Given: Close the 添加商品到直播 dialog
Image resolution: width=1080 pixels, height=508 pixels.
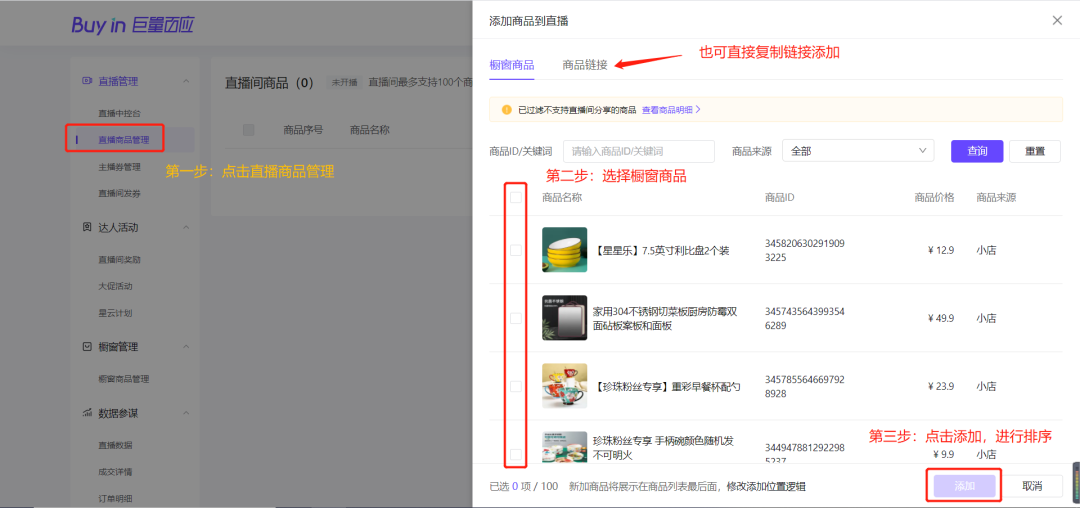Looking at the screenshot, I should 1057,21.
